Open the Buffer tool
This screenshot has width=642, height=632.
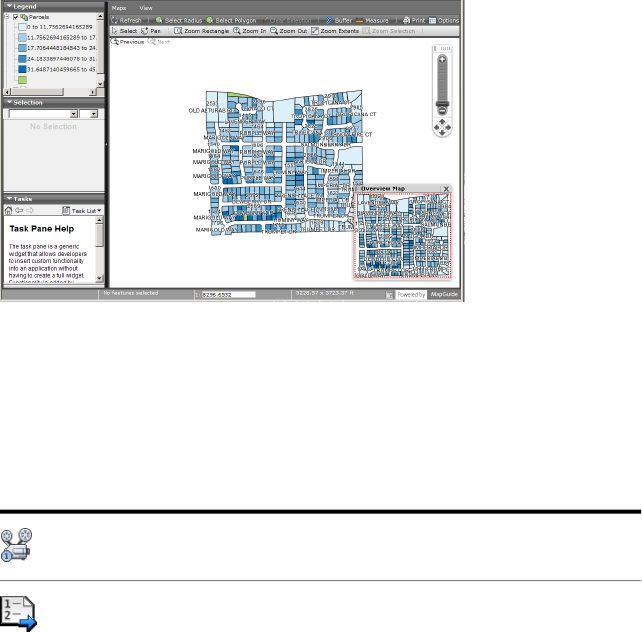339,20
